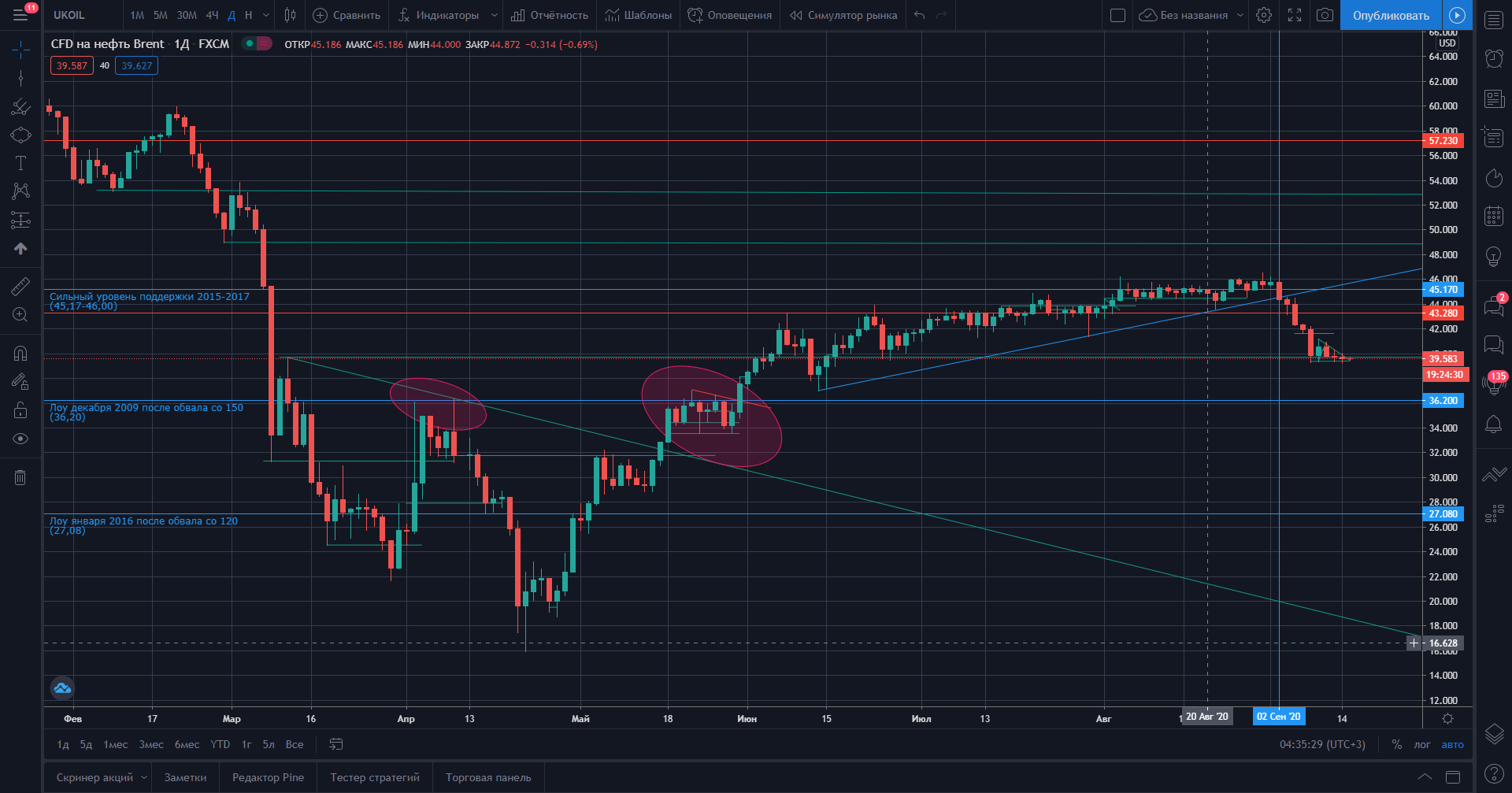Toggle the 'лог' logarithmic scale
The image size is (1512, 793).
coord(1421,744)
